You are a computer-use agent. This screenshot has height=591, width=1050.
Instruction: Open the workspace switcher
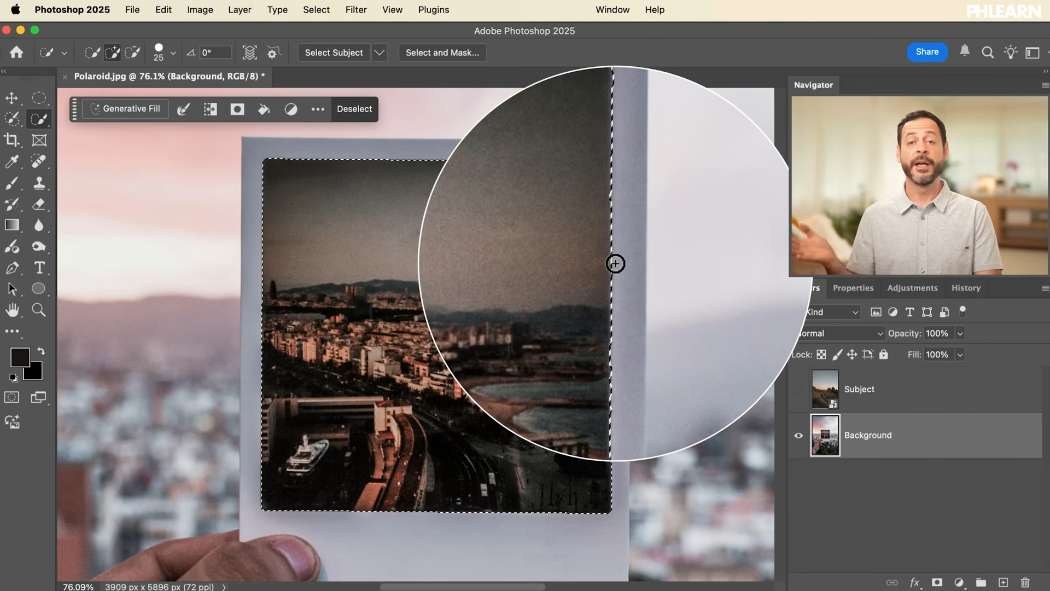tap(1032, 52)
